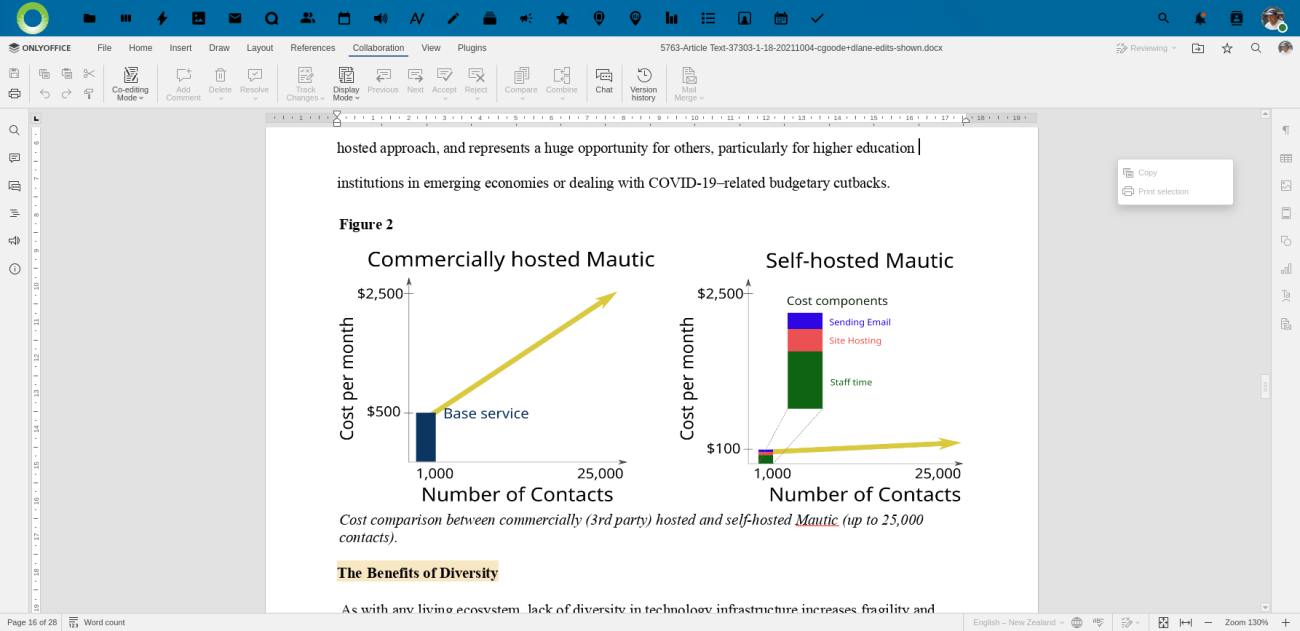Click the Print icon in toolbar
Screen dimensions: 1300x631
[x=14, y=94]
